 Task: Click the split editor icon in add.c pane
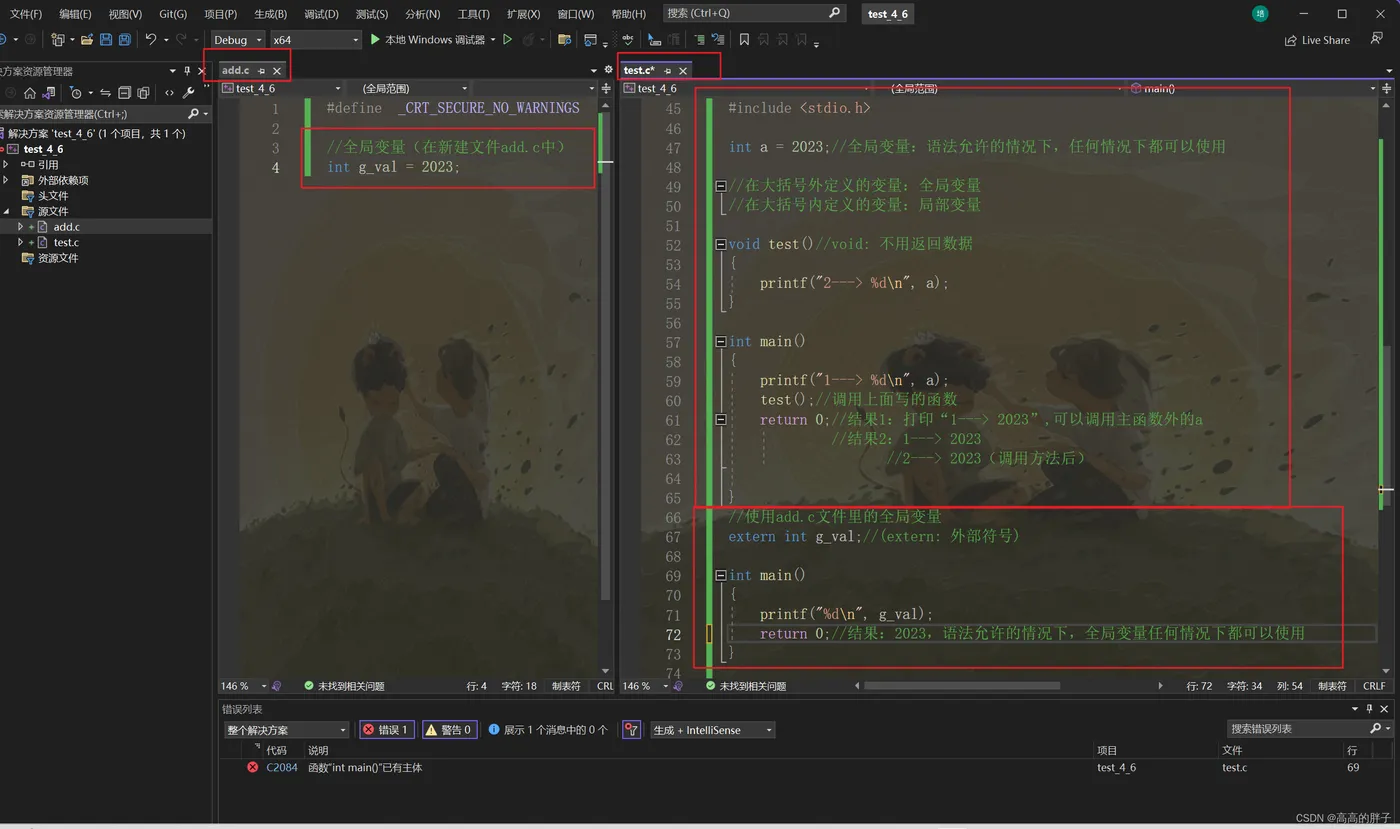coord(607,88)
